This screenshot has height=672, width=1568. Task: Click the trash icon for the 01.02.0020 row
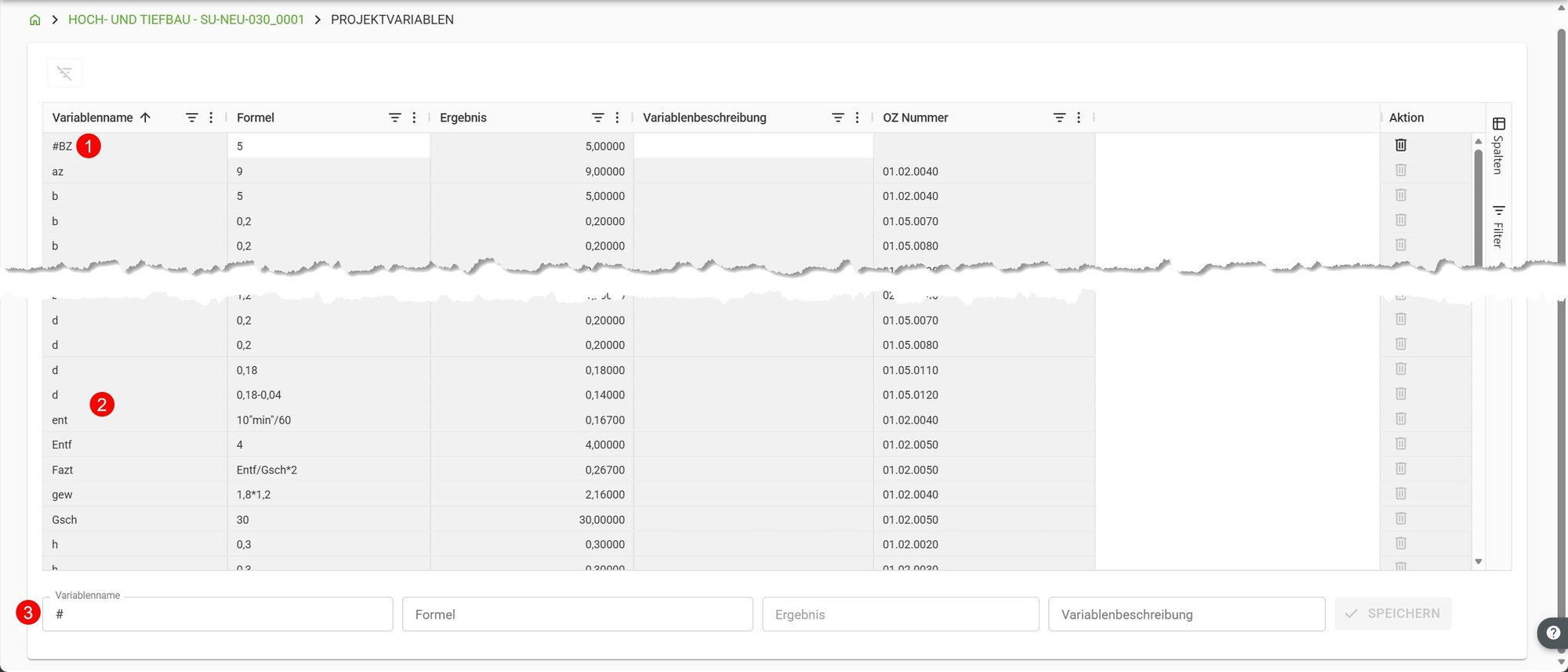(x=1401, y=543)
